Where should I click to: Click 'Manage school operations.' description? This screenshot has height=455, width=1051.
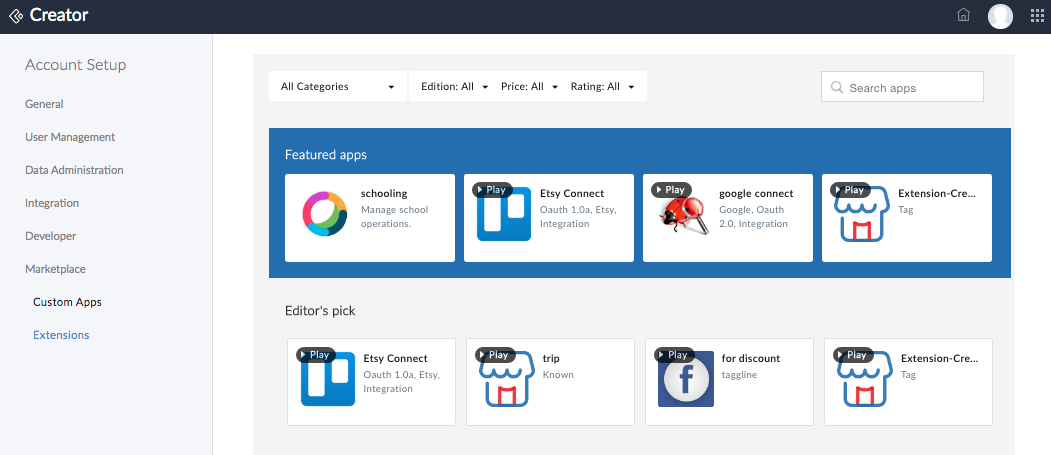pos(394,216)
